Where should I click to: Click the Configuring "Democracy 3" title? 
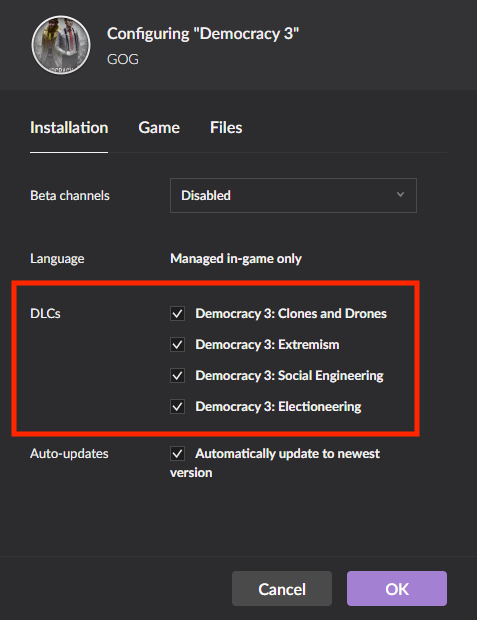coord(203,34)
